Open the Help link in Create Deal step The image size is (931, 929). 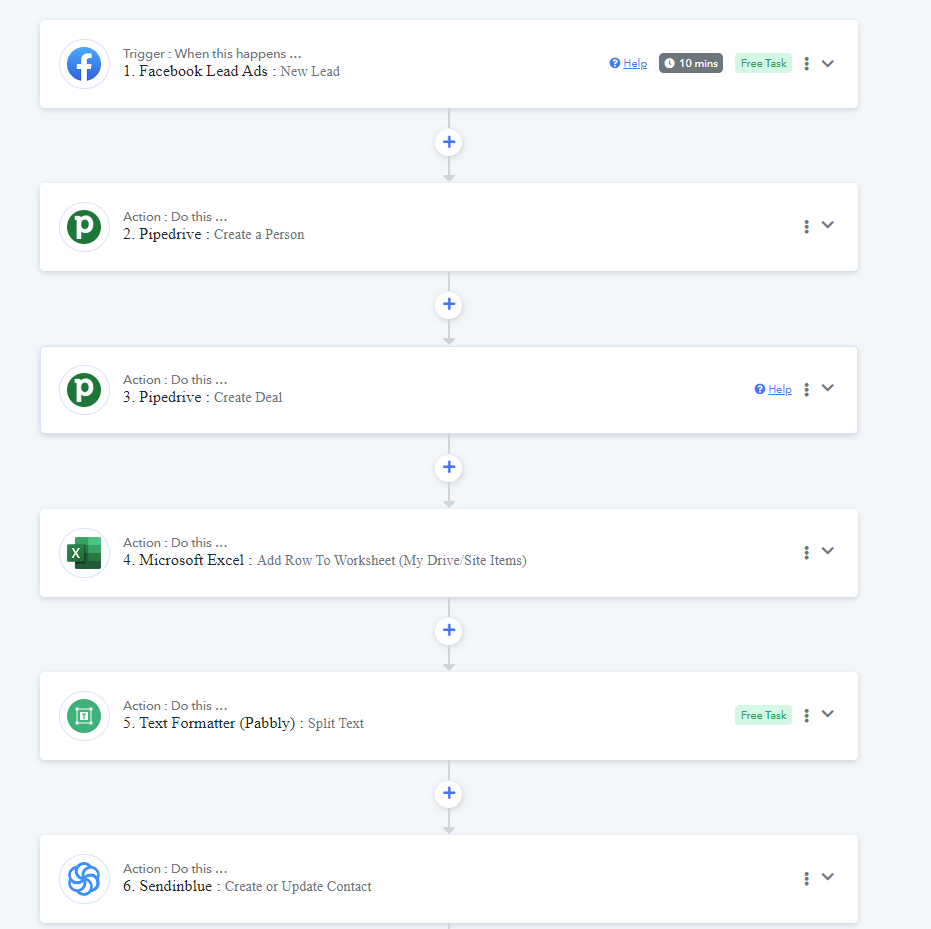[773, 389]
